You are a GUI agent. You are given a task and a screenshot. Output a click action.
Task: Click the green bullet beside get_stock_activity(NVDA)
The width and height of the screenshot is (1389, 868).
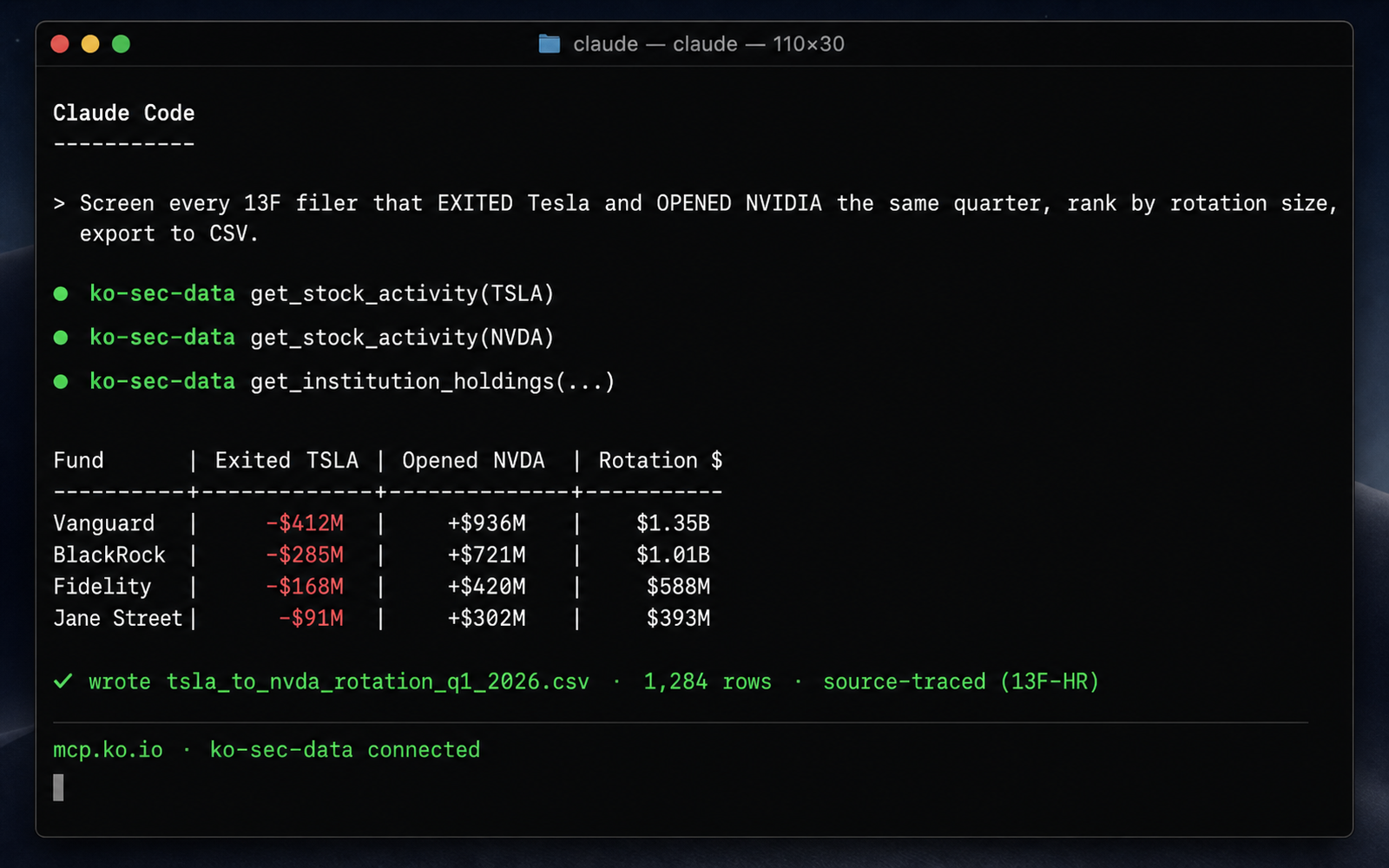tap(61, 337)
